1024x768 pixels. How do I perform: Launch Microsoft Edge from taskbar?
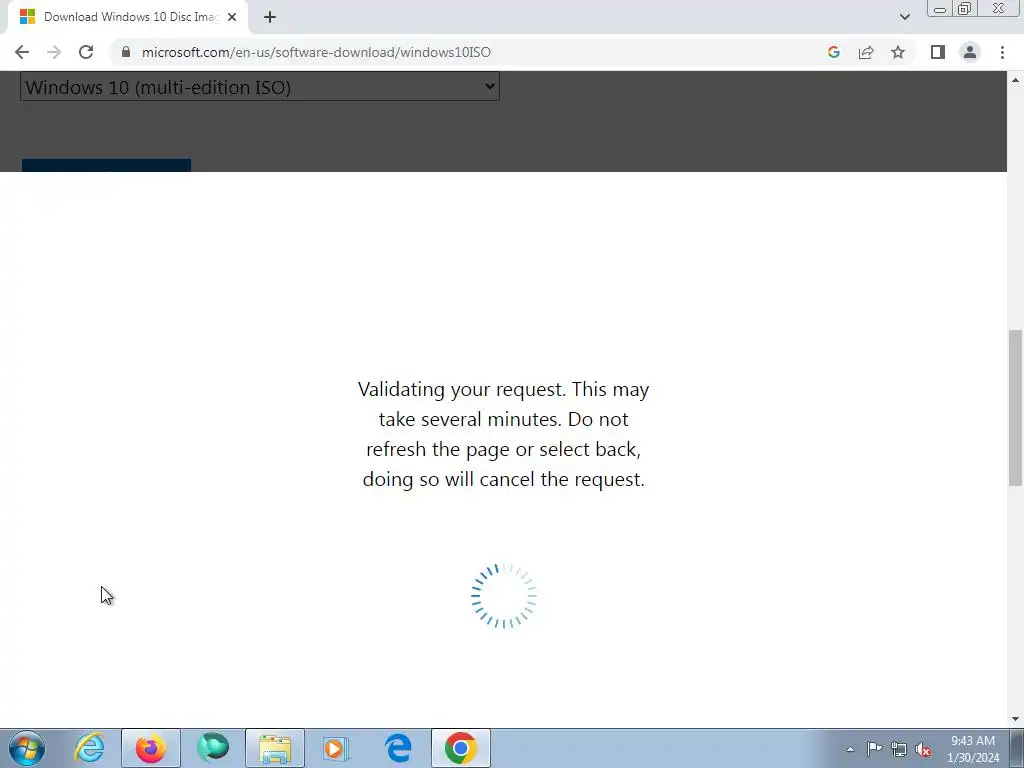coord(398,748)
